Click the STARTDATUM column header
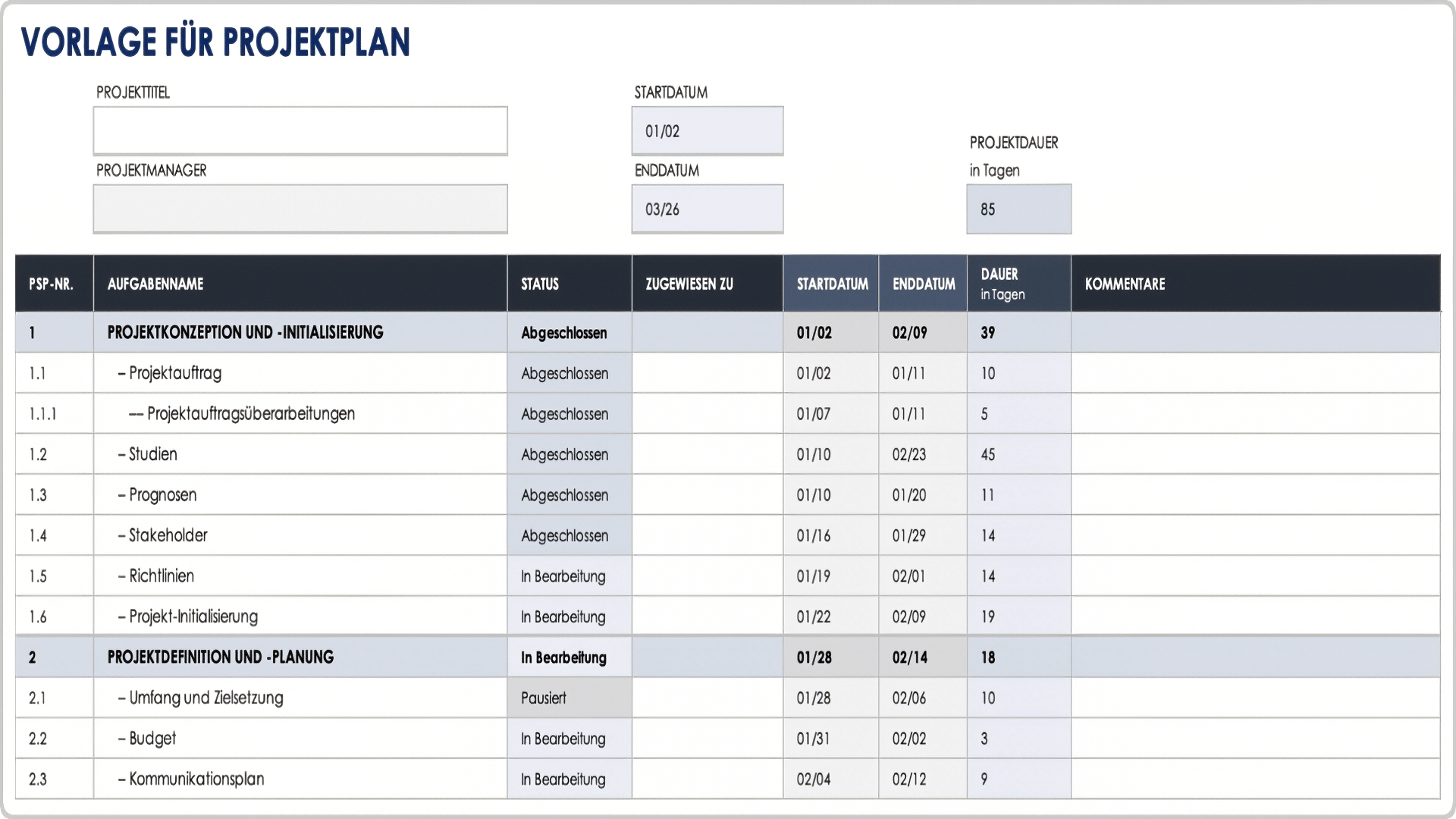 point(831,284)
